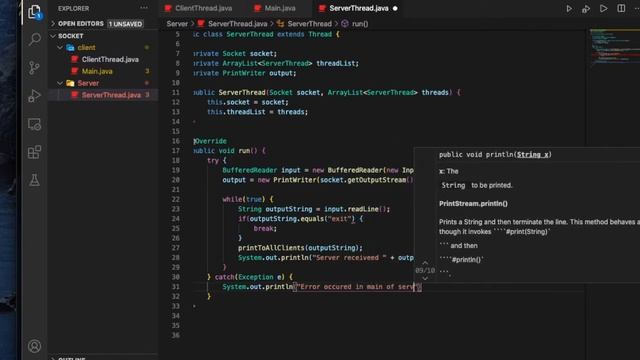Viewport: 640px width, 360px height.
Task: Click the printToAllClients call on line 27
Action: (x=300, y=248)
